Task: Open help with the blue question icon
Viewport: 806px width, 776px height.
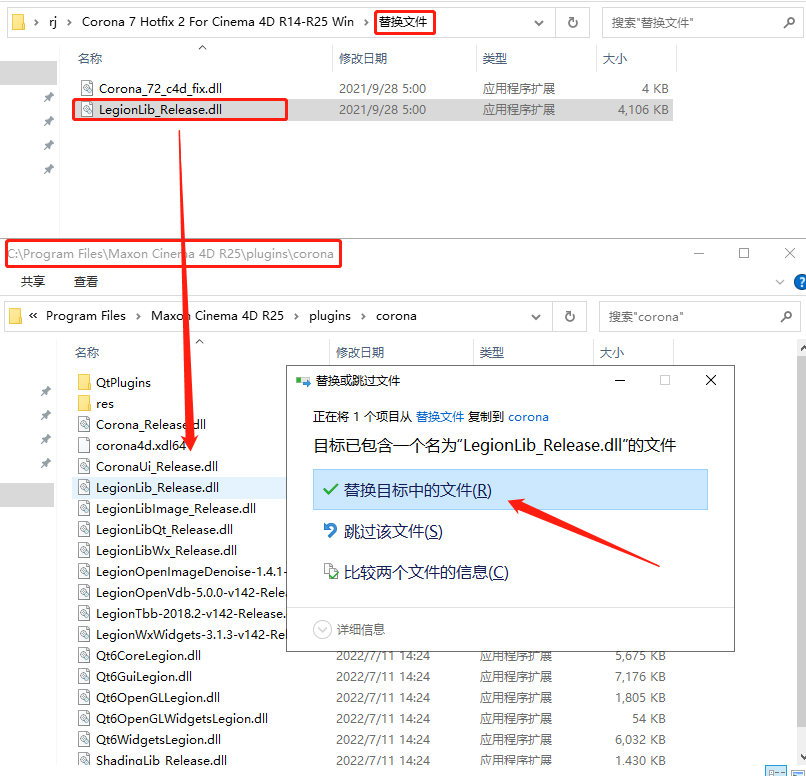Action: point(800,282)
